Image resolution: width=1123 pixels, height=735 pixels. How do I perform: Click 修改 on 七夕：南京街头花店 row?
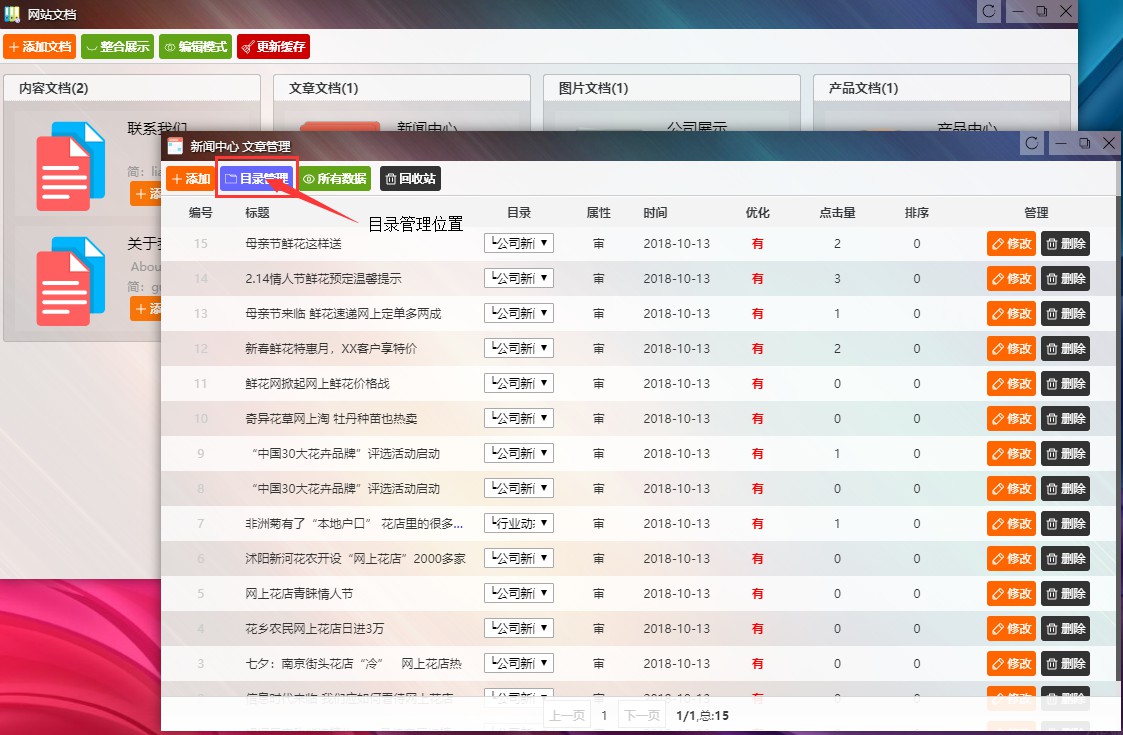pos(1011,663)
